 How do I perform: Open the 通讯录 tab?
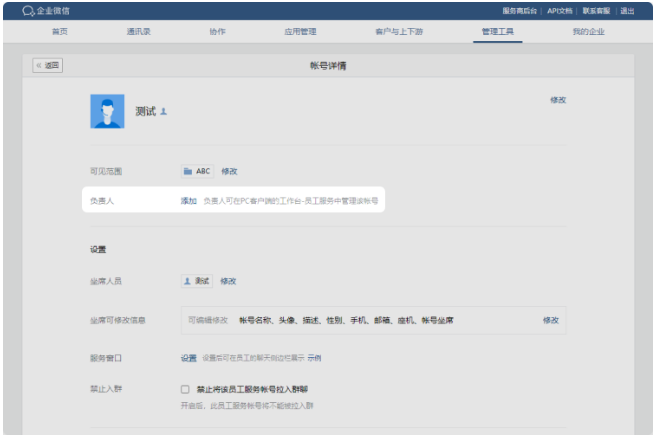coord(139,32)
